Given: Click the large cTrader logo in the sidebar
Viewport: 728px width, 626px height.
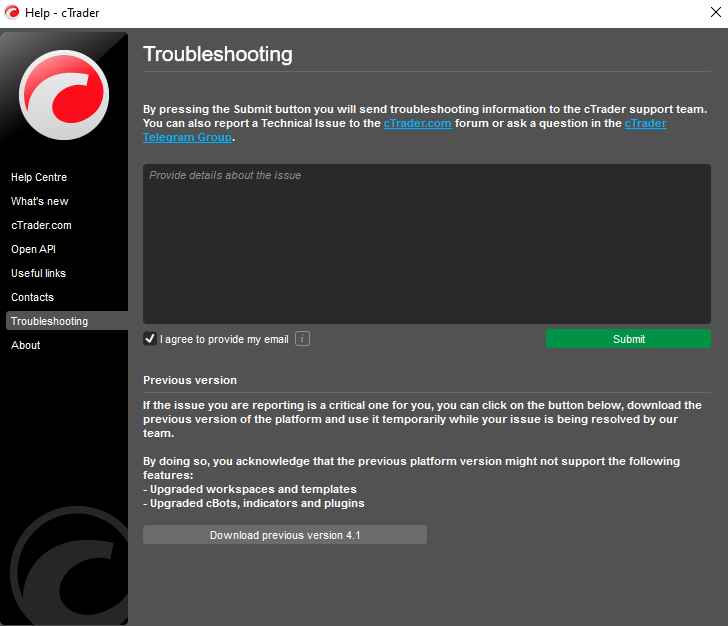Looking at the screenshot, I should [x=64, y=95].
